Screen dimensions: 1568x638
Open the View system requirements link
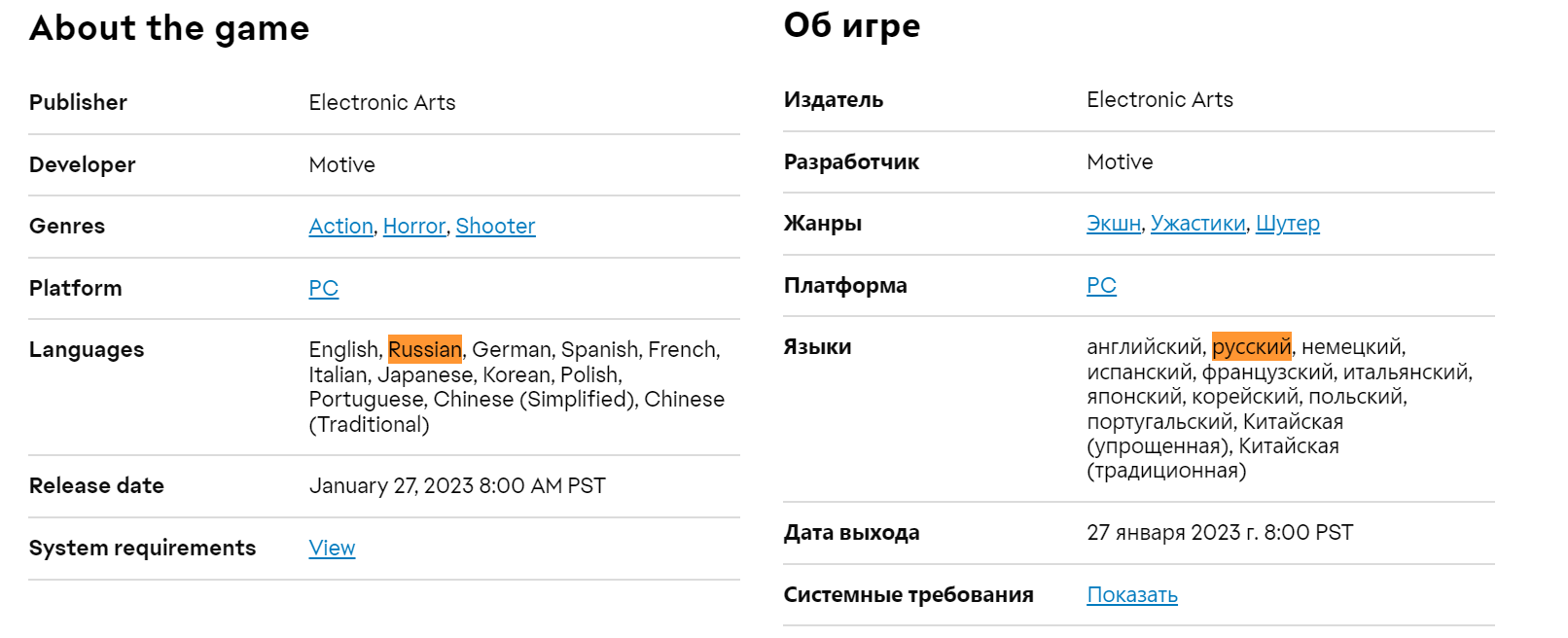click(332, 549)
